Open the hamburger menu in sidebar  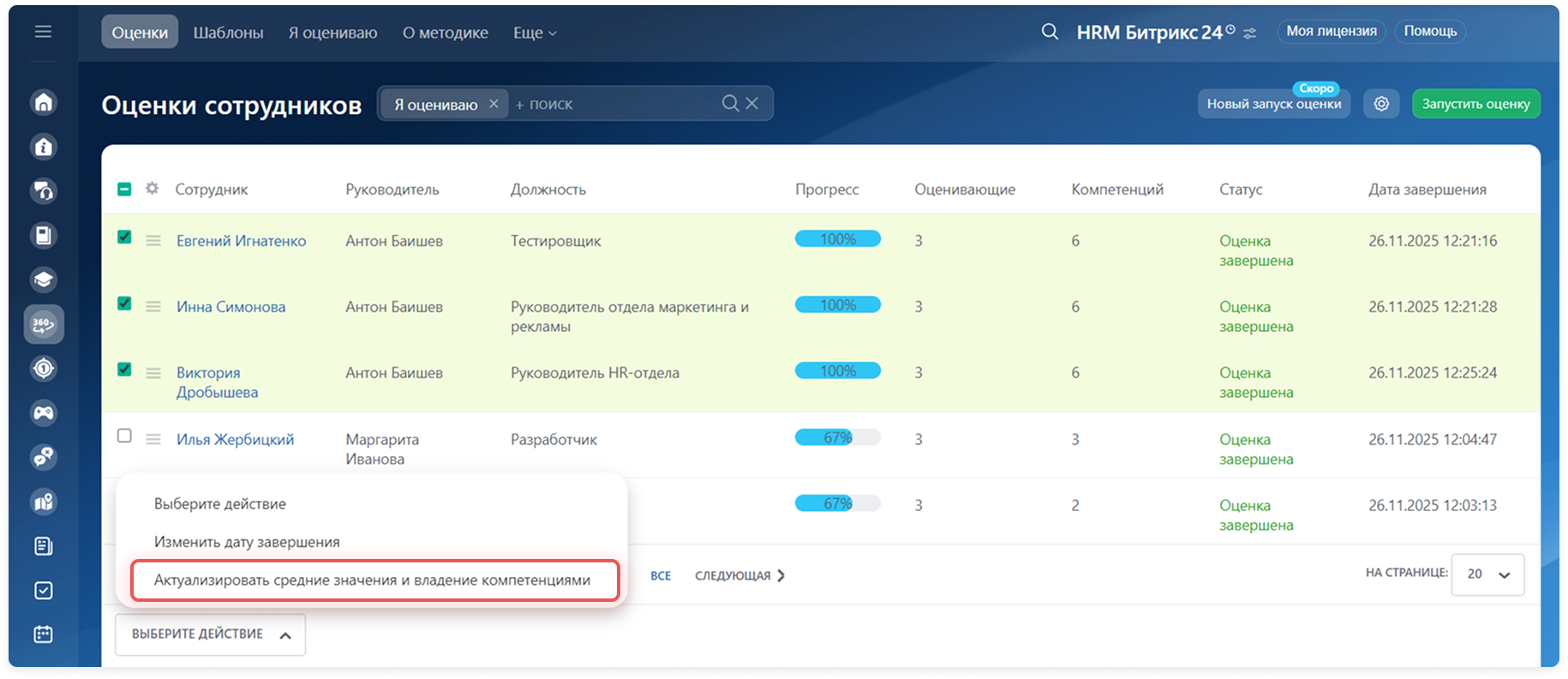[43, 32]
